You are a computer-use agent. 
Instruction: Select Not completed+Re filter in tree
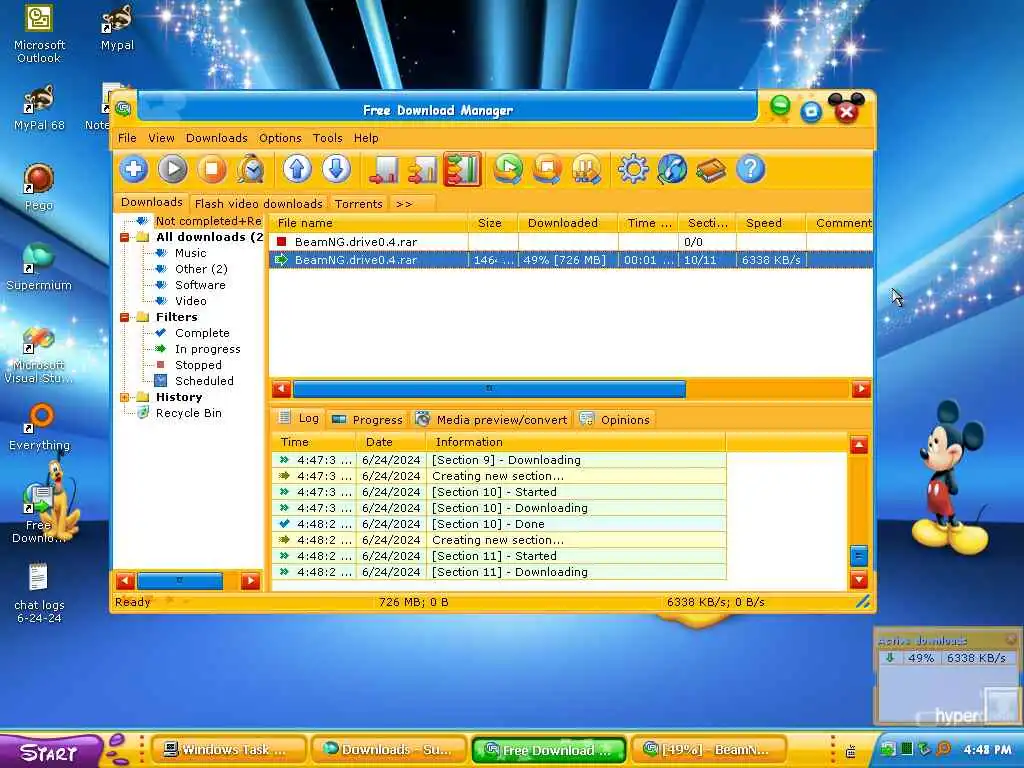pos(208,221)
